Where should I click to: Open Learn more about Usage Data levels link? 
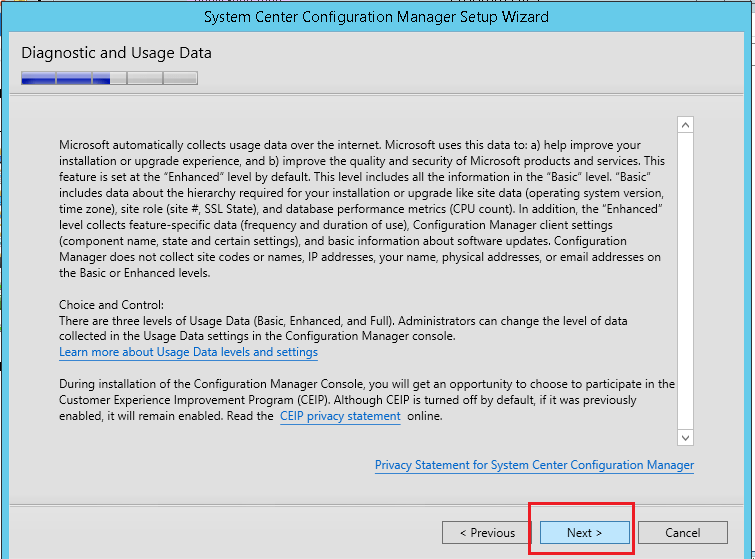188,352
